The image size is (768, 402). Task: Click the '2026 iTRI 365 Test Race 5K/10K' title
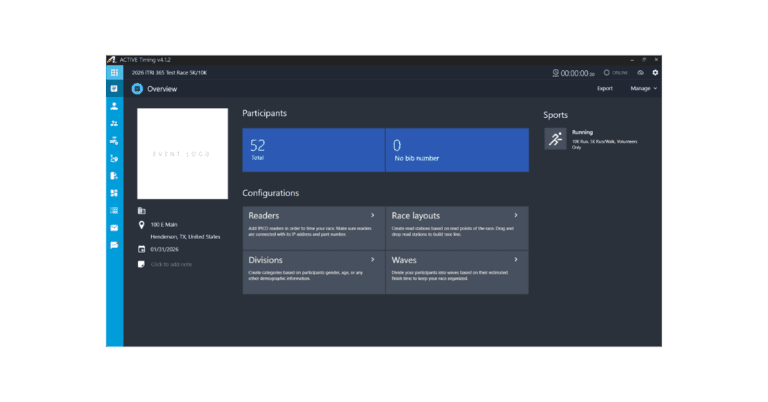[169, 72]
